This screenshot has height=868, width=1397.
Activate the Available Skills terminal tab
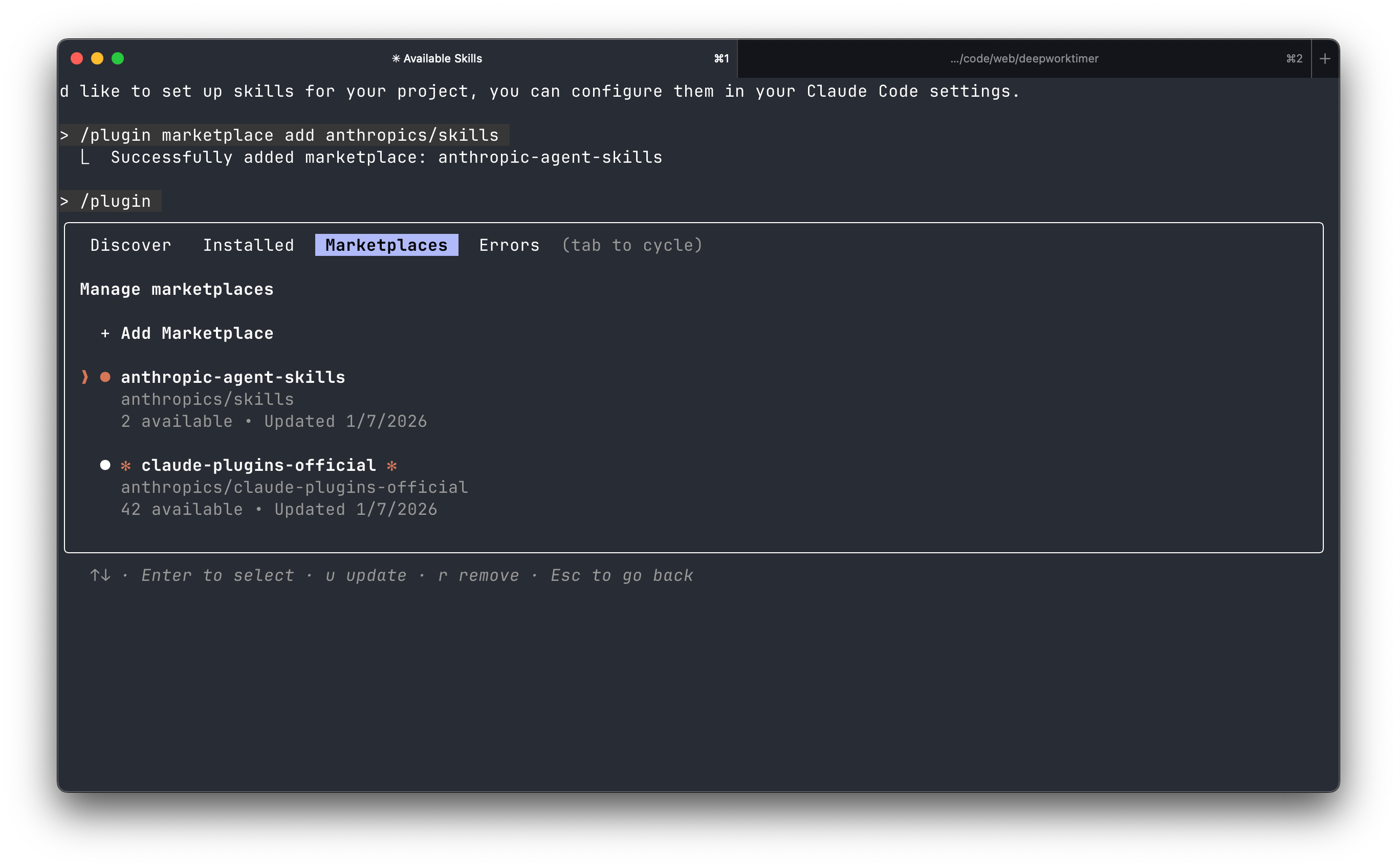pyautogui.click(x=436, y=58)
